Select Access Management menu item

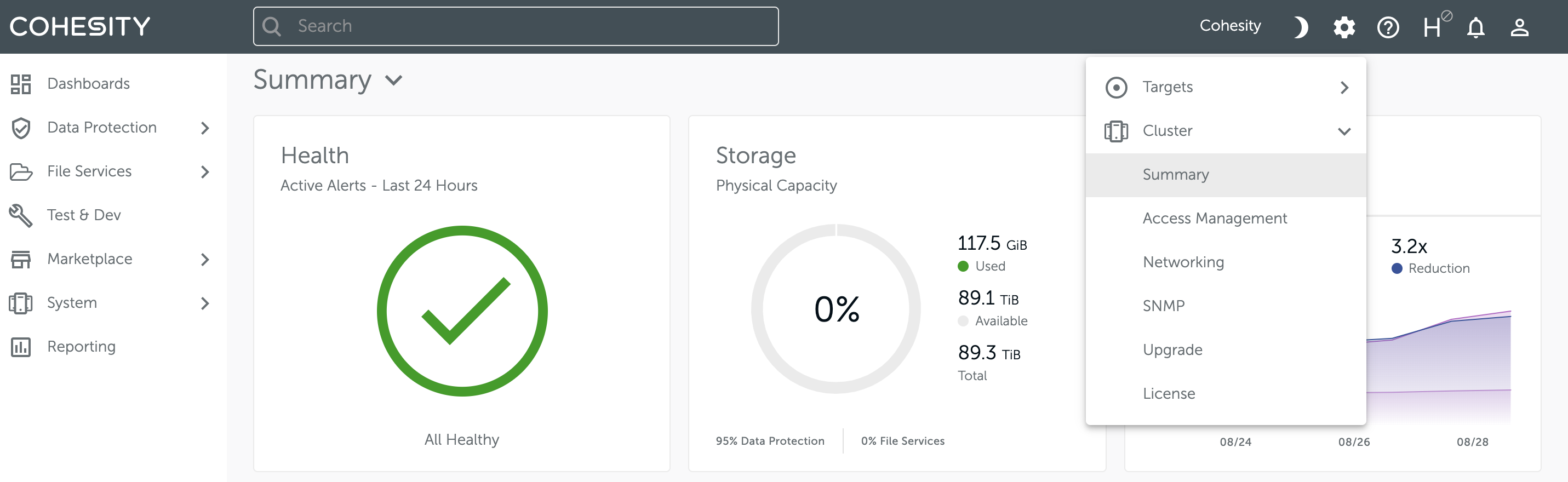click(1226, 219)
